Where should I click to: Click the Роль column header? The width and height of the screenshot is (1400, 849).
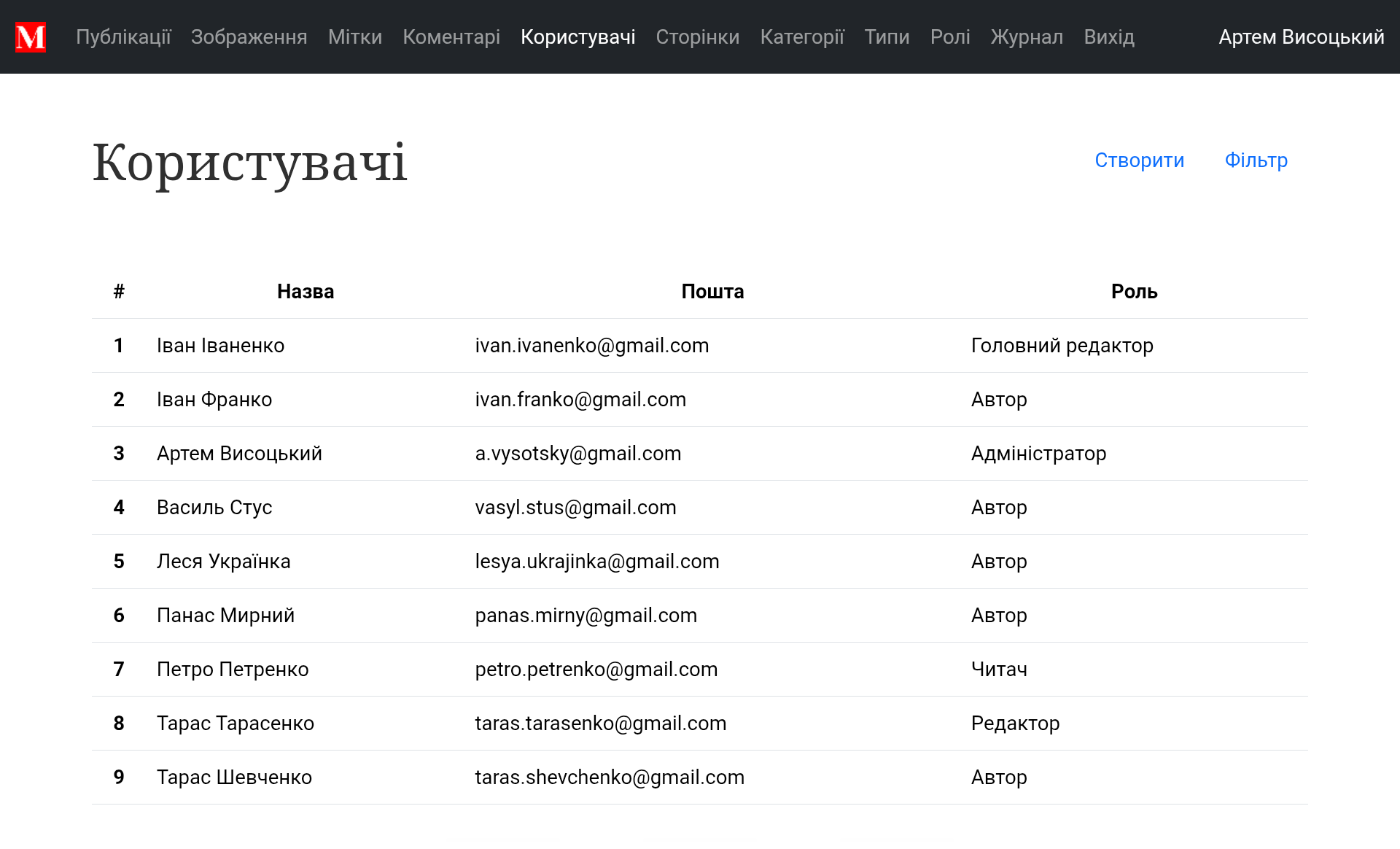click(1134, 292)
